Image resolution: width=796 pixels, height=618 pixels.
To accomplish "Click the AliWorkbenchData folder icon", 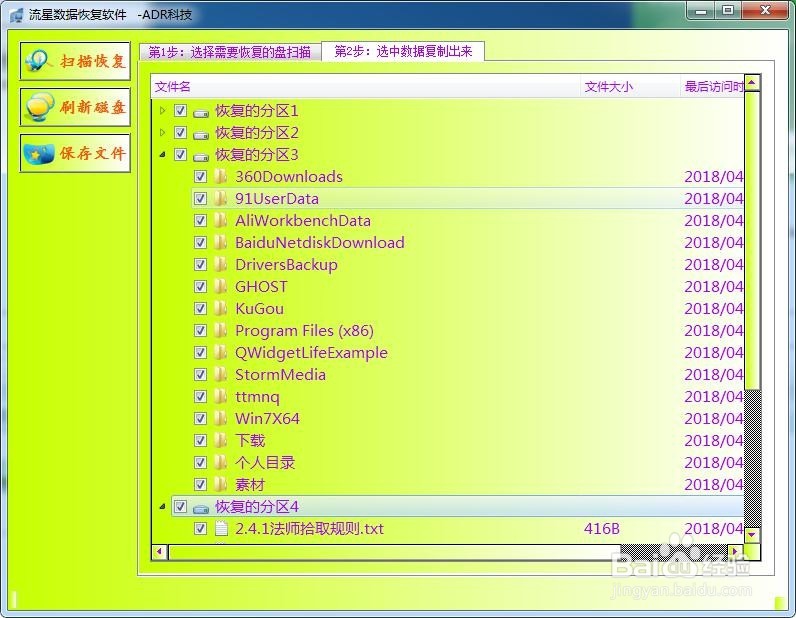I will coord(220,220).
